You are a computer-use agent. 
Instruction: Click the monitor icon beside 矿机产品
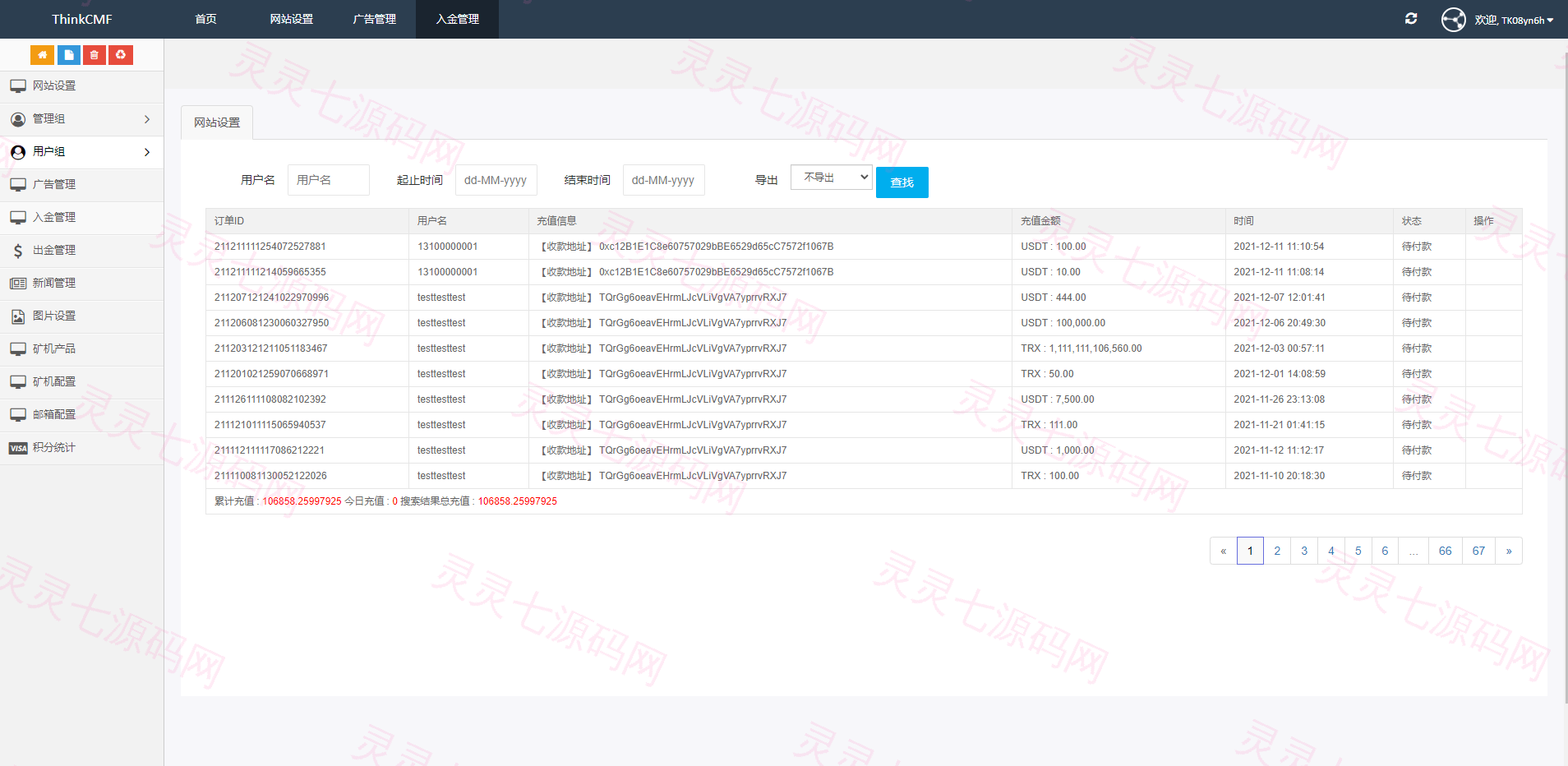point(18,349)
